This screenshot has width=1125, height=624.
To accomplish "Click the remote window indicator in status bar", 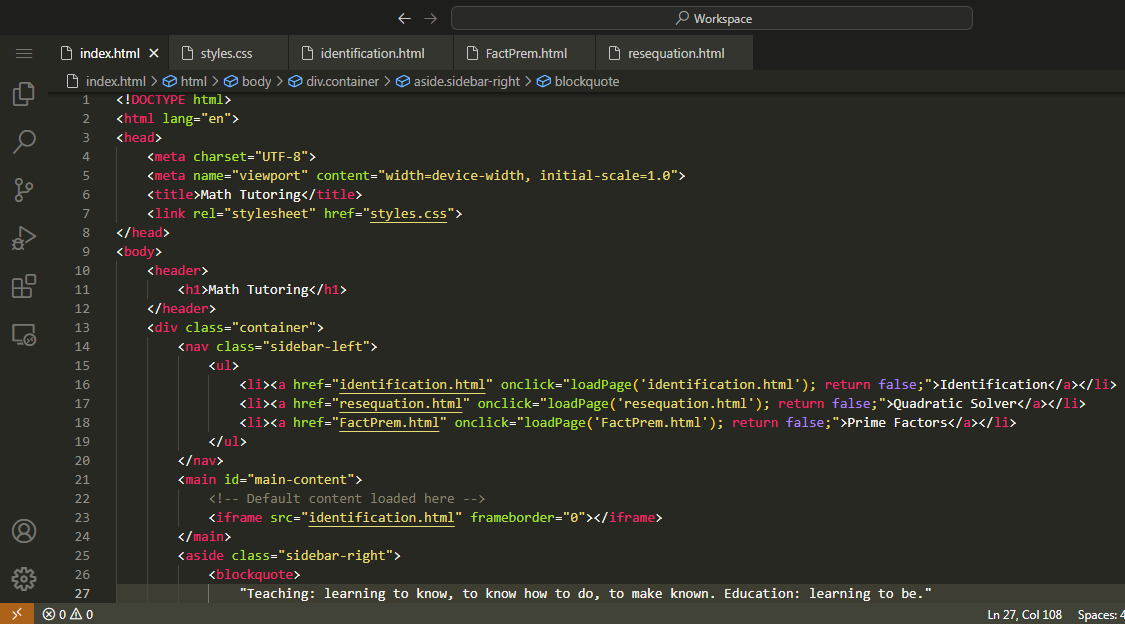I will tap(16, 614).
